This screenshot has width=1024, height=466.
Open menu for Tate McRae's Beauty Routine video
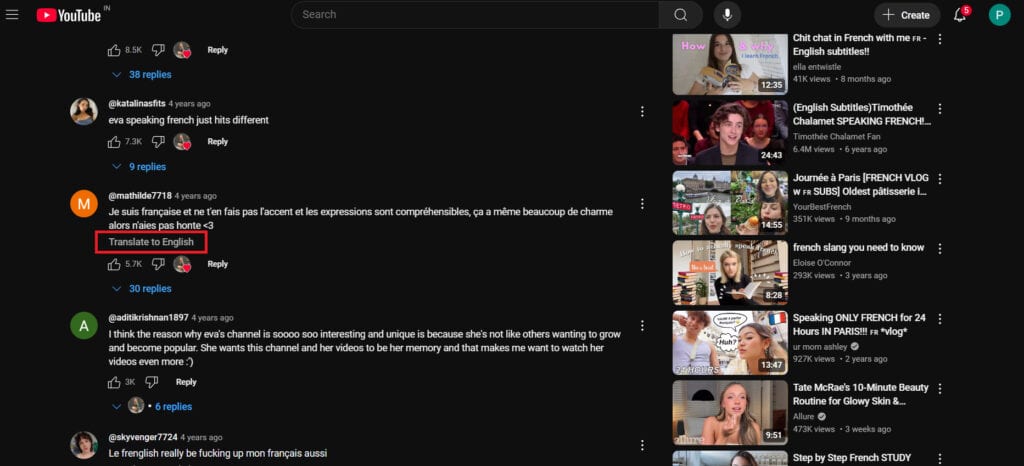940,388
